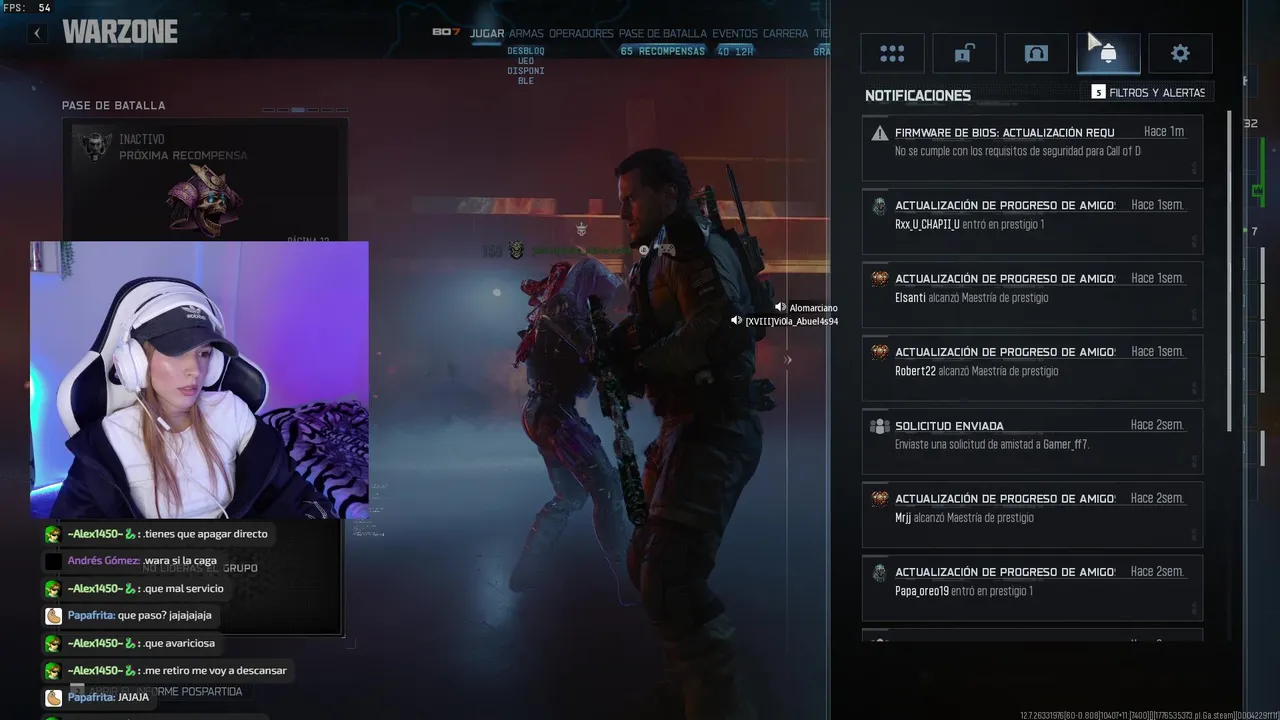Viewport: 1280px width, 720px height.
Task: Click the 65 RECOMPENSAS label
Action: coord(663,51)
